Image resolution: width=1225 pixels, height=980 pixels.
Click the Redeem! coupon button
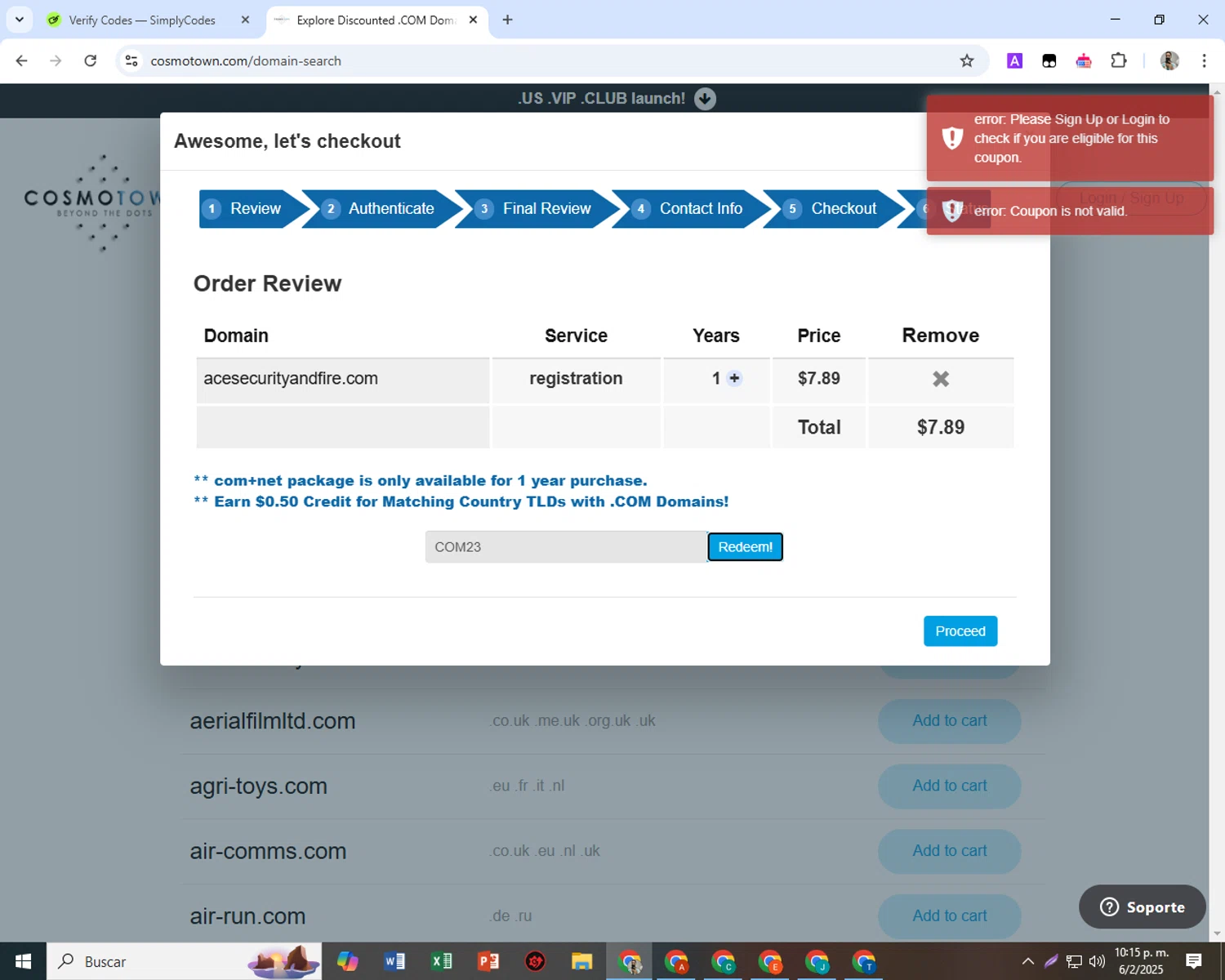click(745, 547)
